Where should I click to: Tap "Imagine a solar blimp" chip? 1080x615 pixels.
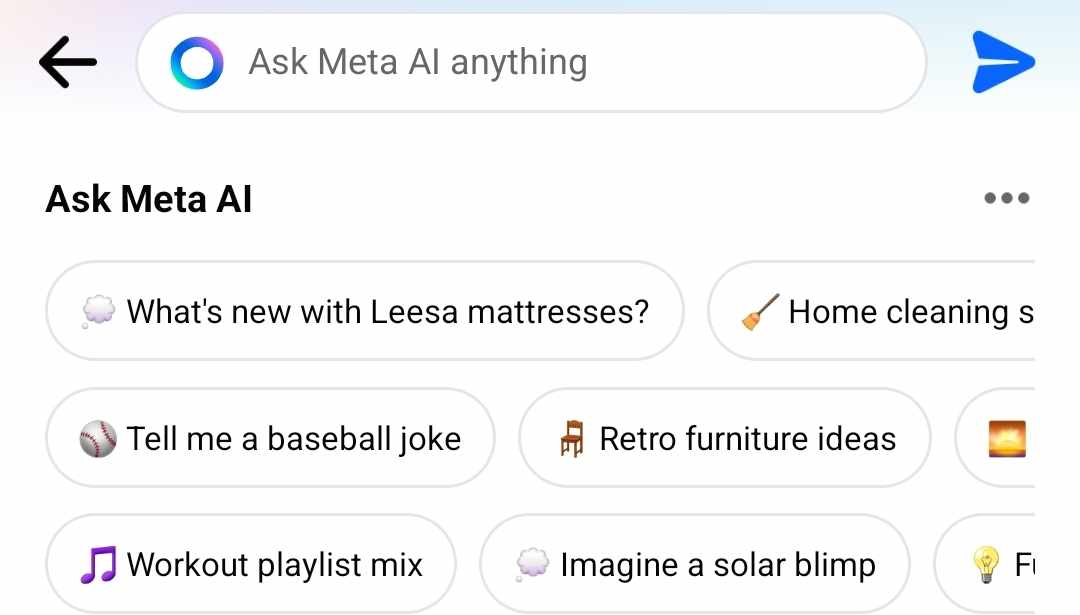pyautogui.click(x=695, y=565)
